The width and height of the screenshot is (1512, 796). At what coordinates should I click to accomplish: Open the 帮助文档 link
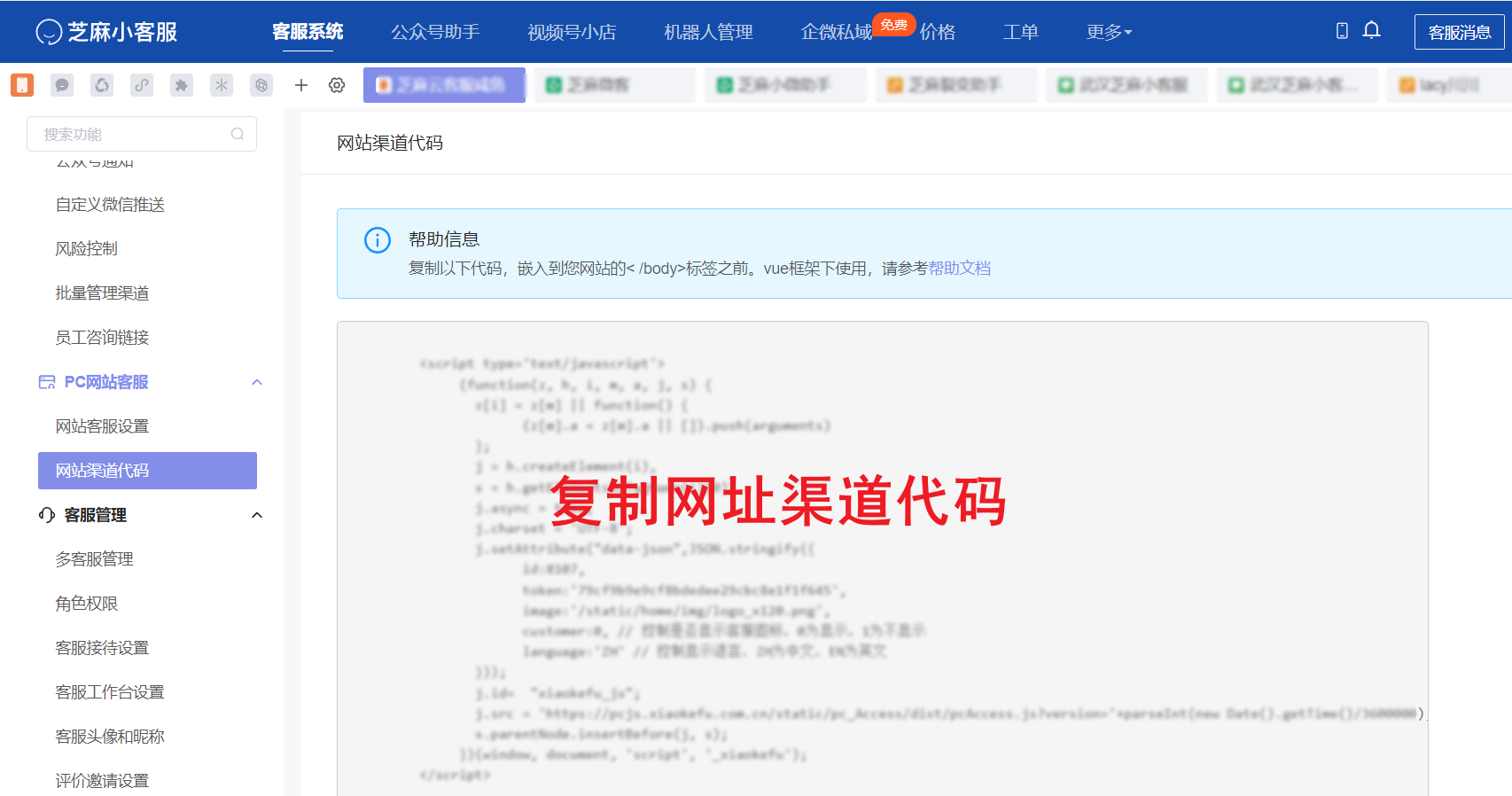[x=959, y=269]
